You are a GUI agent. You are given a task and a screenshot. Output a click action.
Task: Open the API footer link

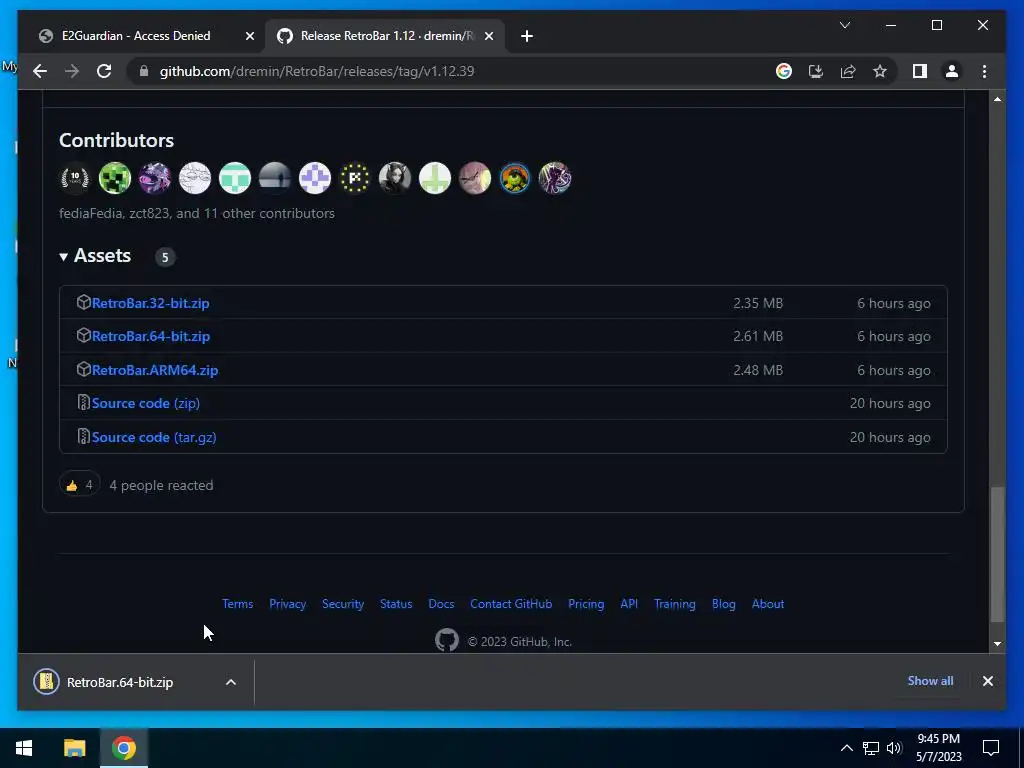point(629,604)
